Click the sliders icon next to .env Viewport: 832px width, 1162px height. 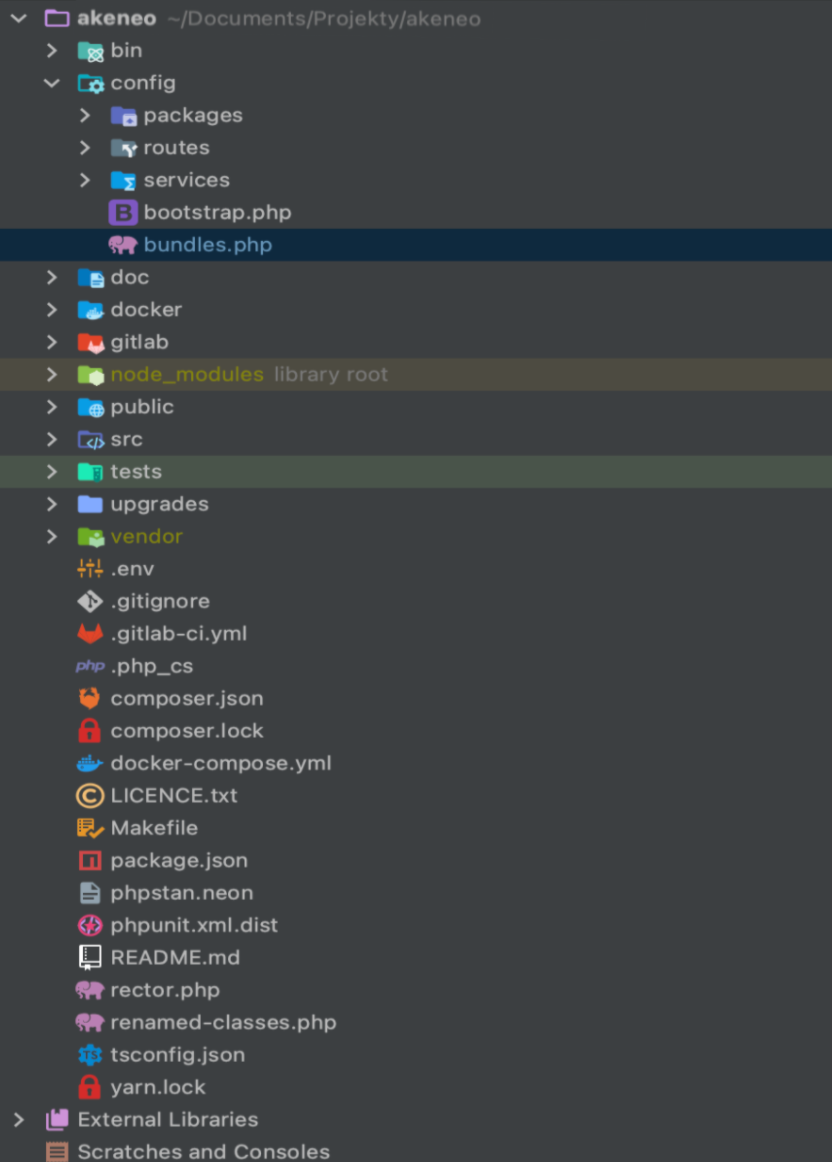point(90,569)
